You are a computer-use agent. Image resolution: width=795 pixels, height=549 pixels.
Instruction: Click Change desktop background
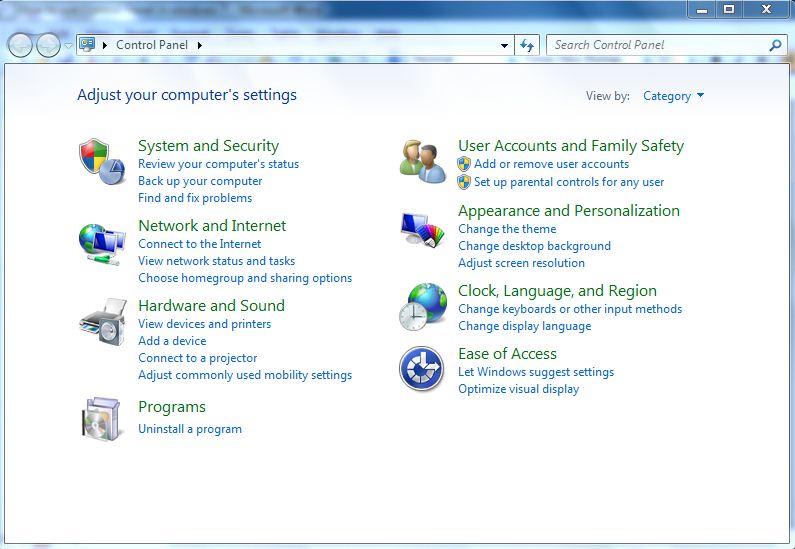pyautogui.click(x=534, y=246)
